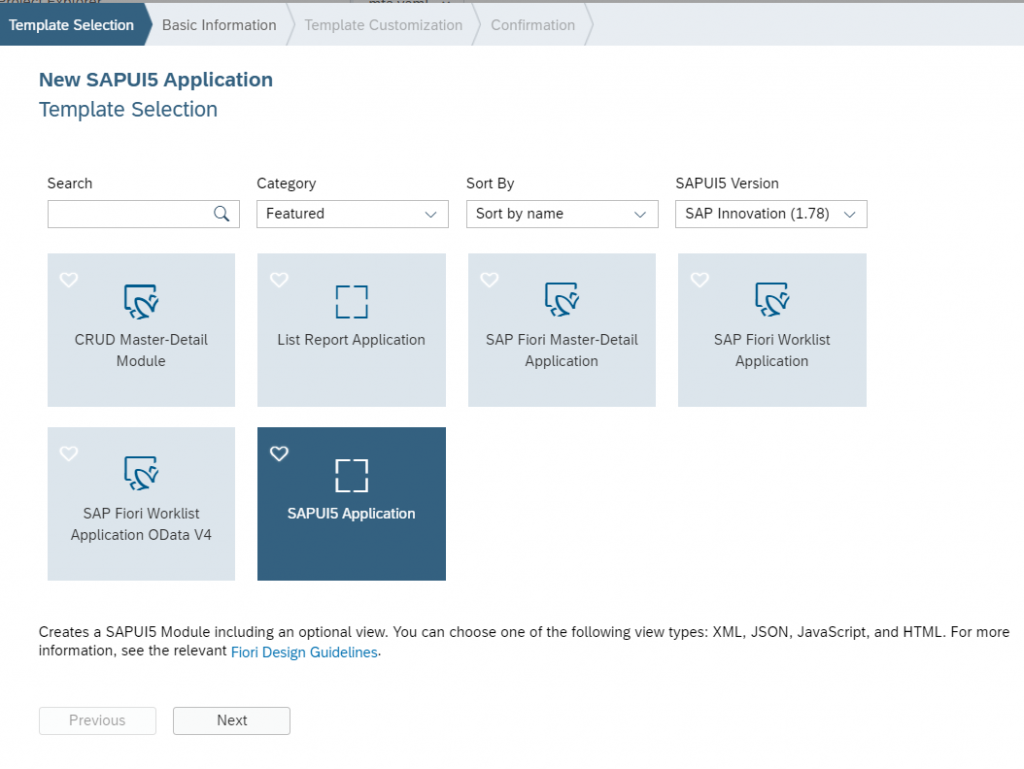Click the List Report Application template icon
The height and width of the screenshot is (769, 1024).
(351, 302)
